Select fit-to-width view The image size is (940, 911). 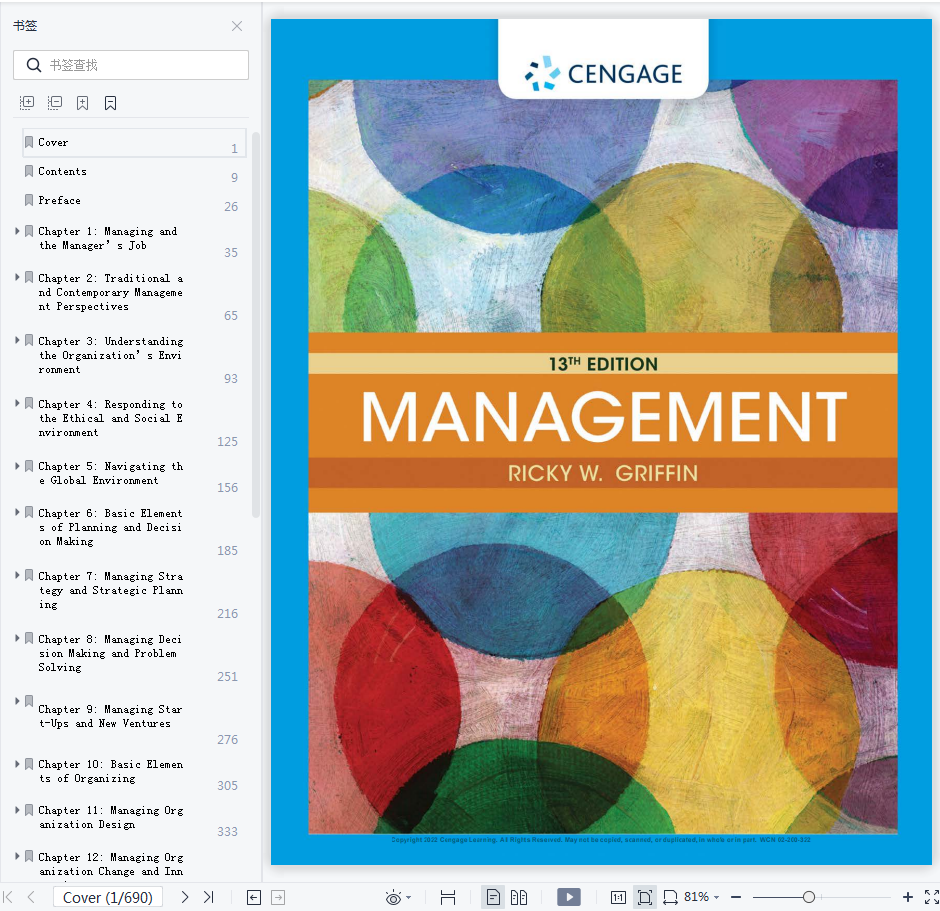(x=448, y=897)
